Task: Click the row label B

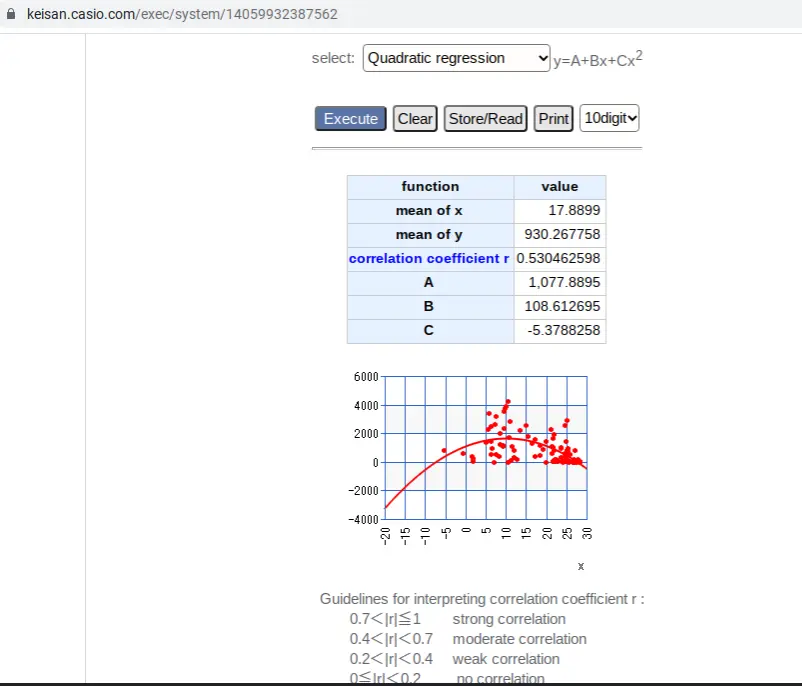Action: [x=429, y=306]
